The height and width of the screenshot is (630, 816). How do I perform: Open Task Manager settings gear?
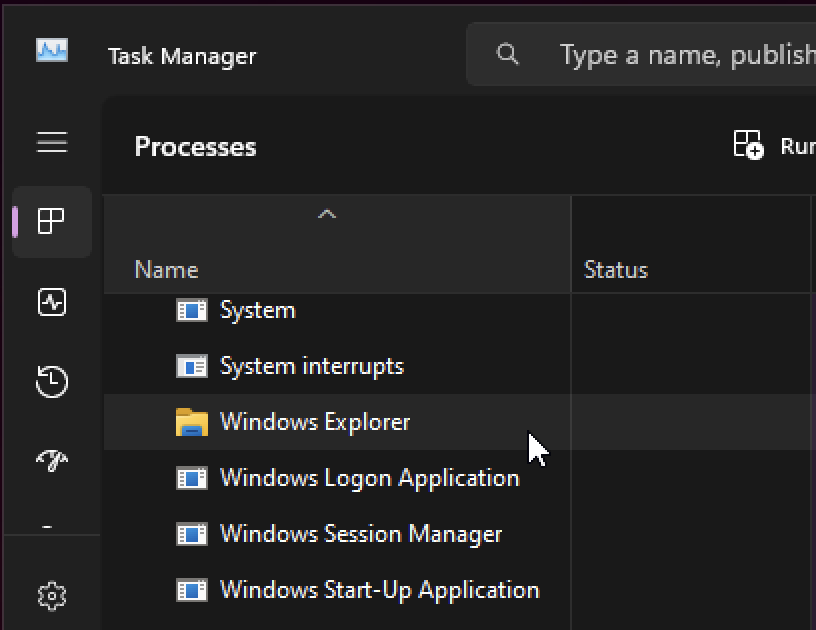point(52,596)
